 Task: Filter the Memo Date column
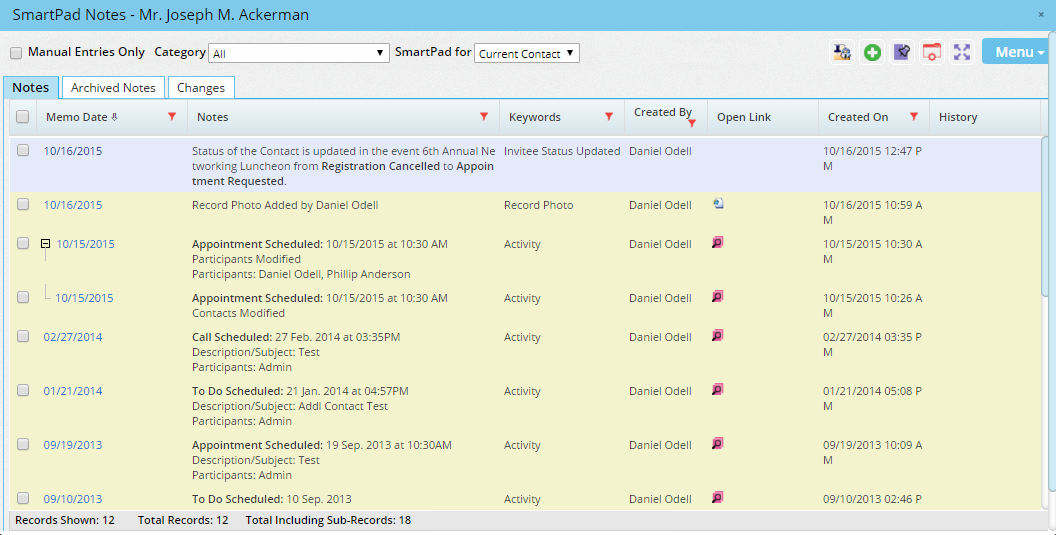(x=172, y=117)
